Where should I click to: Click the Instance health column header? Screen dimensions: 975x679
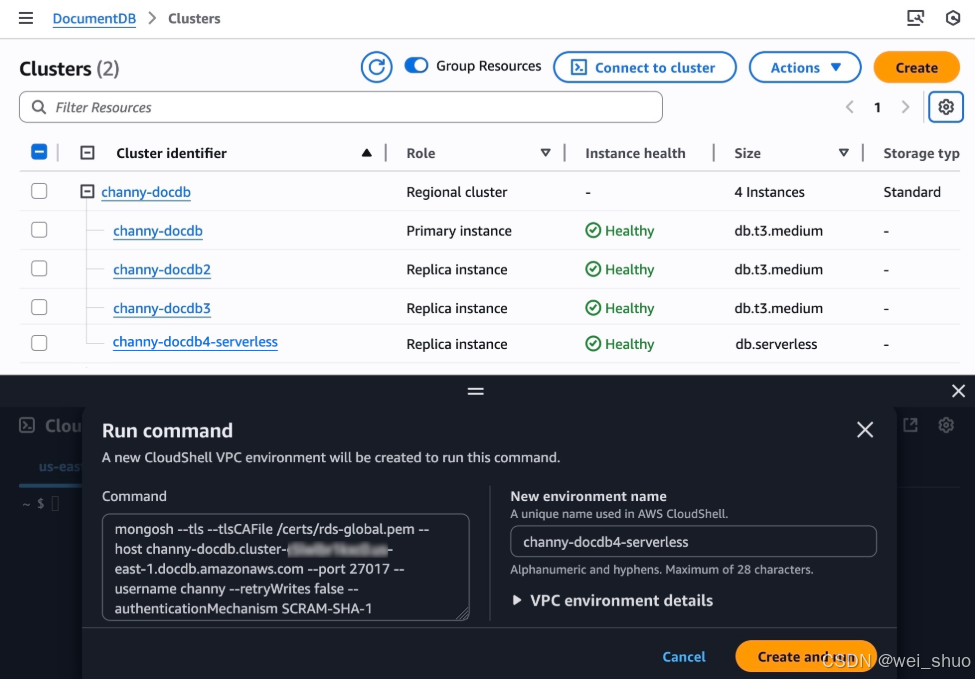[635, 153]
